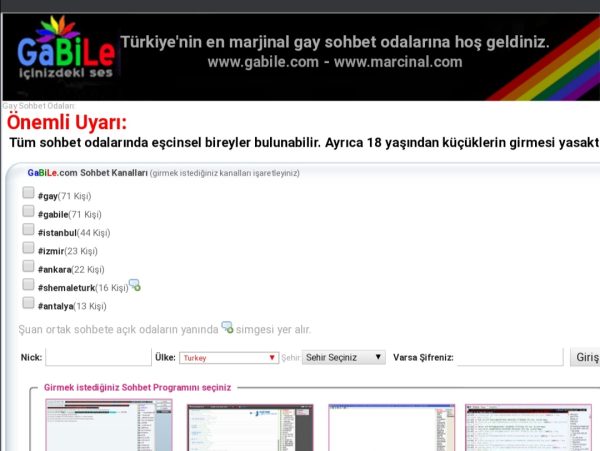Open the Sehir Seçiniz city dropdown
Image resolution: width=600 pixels, height=451 pixels.
(x=344, y=357)
